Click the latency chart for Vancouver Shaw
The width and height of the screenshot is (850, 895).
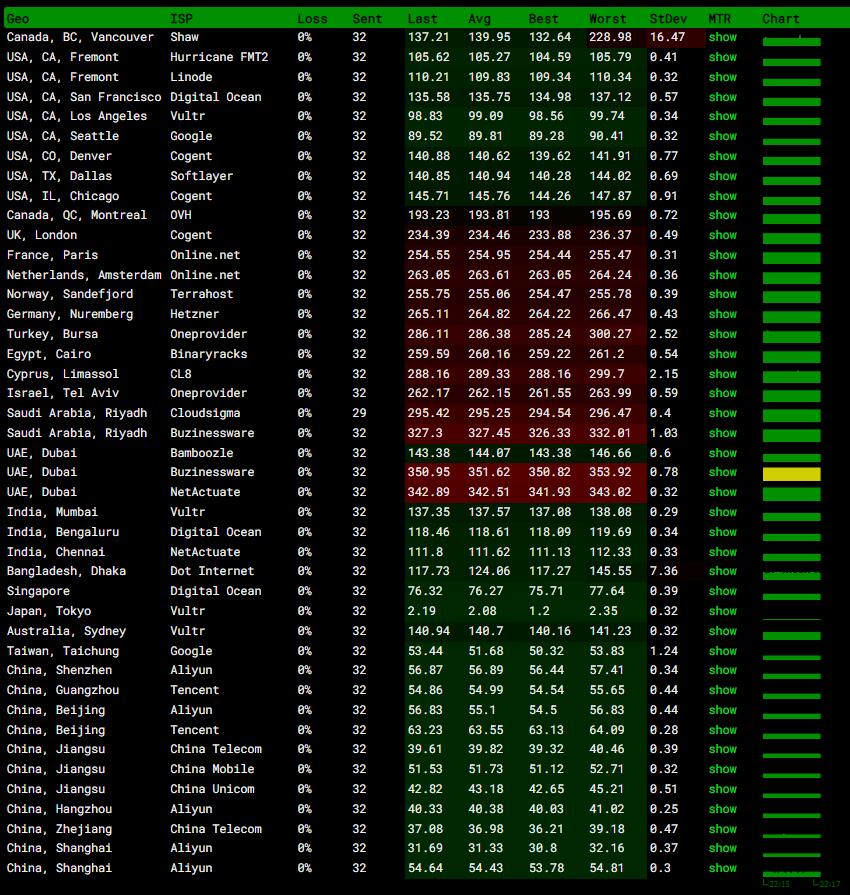point(791,41)
